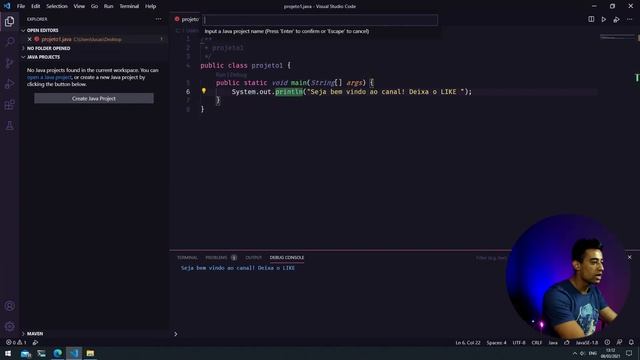Select projeto1.java row in Open Editors
The height and width of the screenshot is (360, 640).
pyautogui.click(x=94, y=39)
